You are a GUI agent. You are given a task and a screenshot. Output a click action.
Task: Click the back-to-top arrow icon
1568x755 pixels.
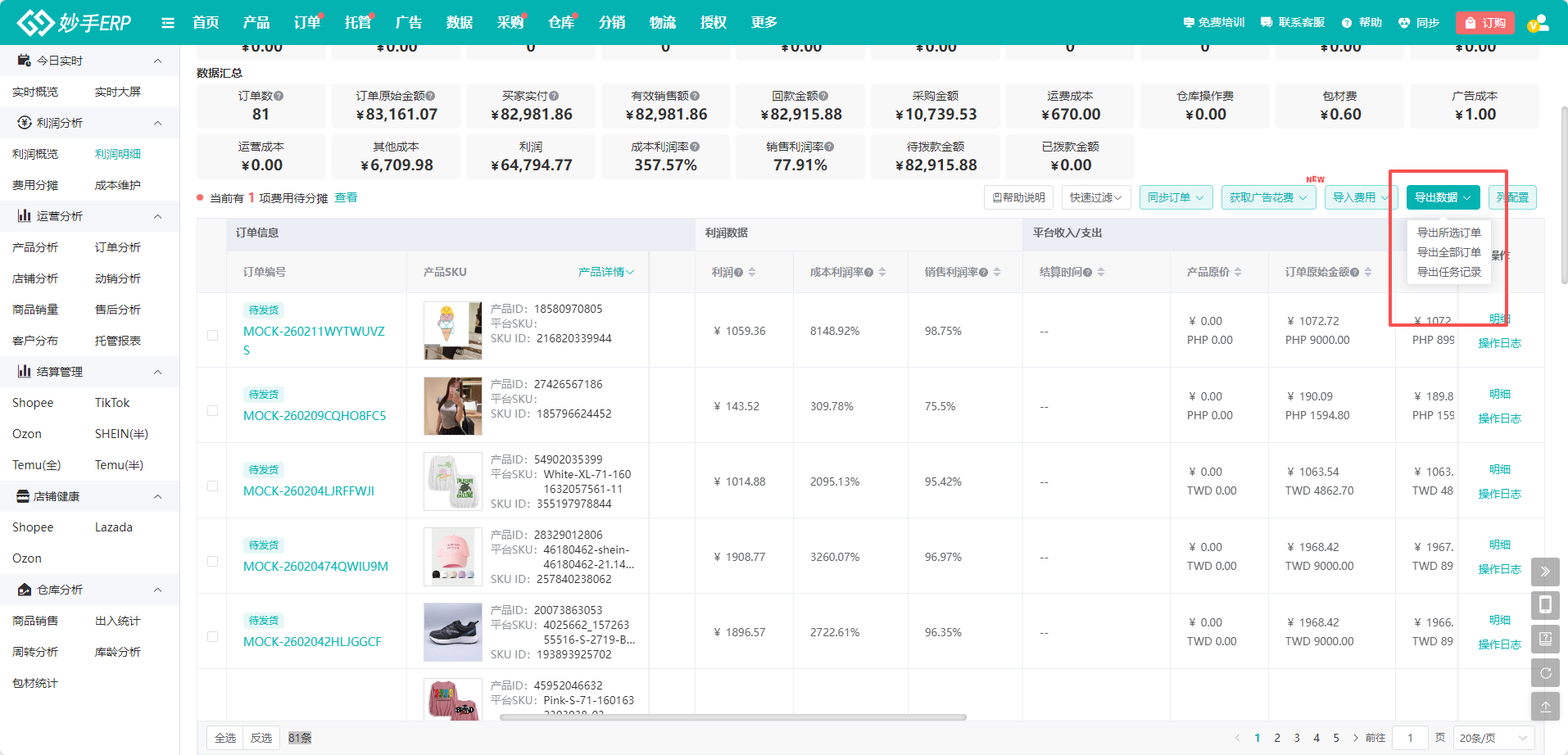(1545, 707)
